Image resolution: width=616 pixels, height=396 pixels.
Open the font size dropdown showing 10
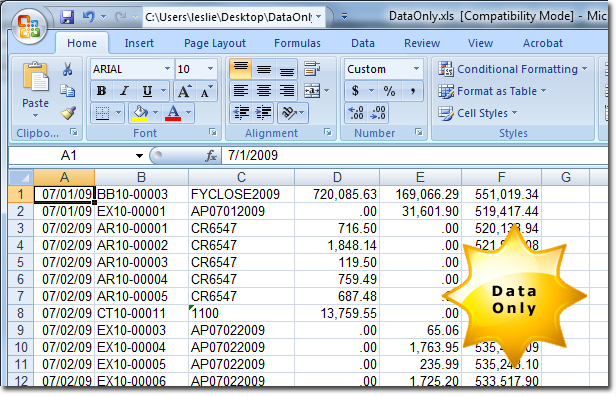[211, 69]
